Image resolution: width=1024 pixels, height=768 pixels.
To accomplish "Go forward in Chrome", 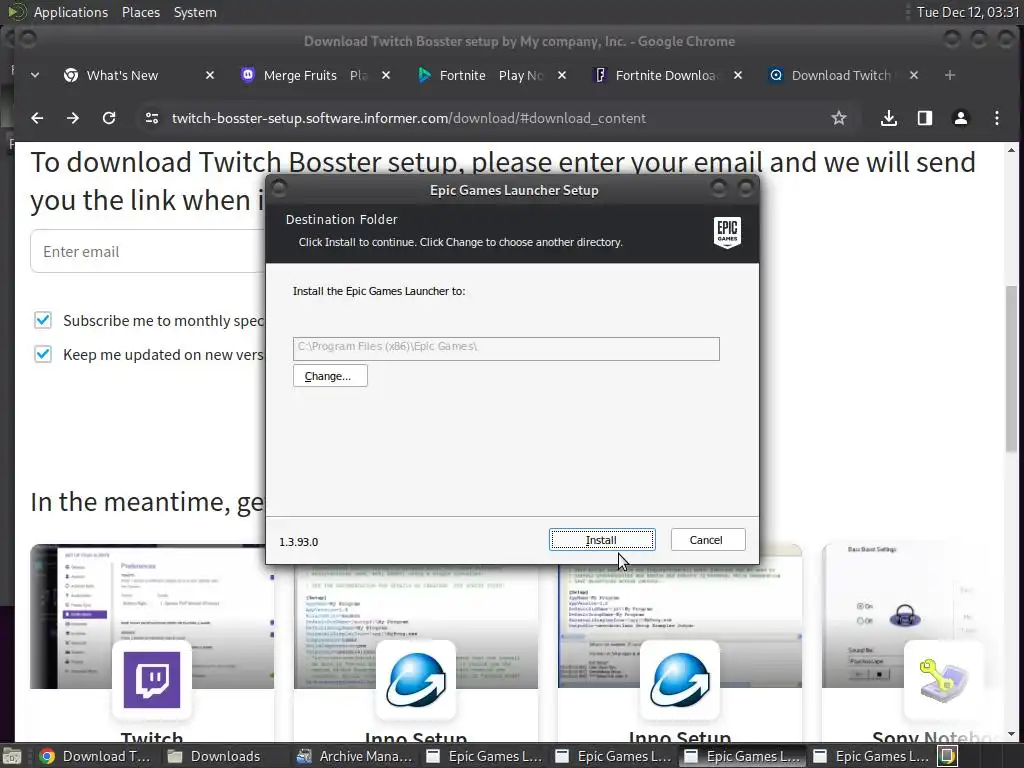I will (x=73, y=118).
